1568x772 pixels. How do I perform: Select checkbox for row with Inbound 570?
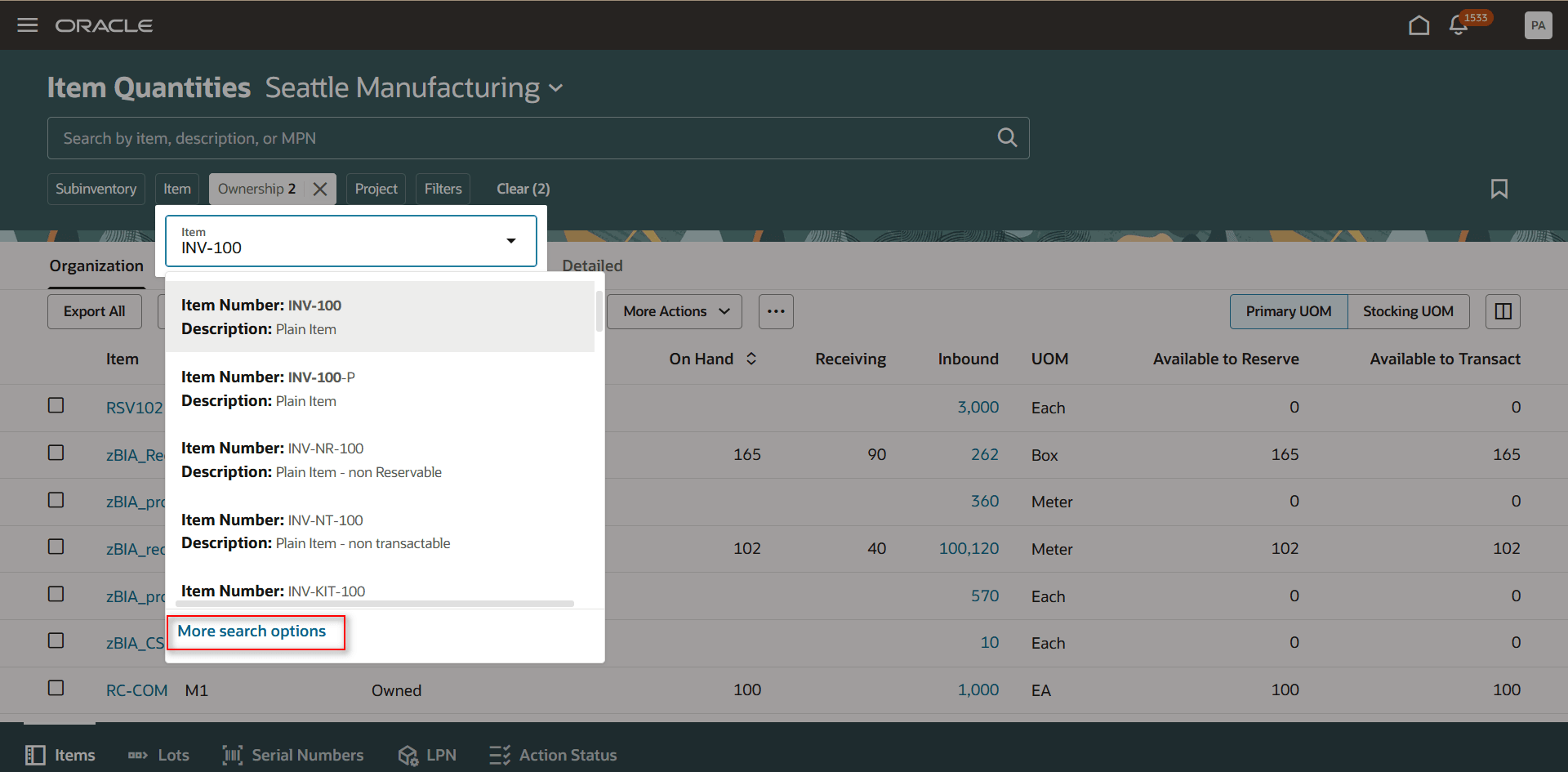[56, 594]
